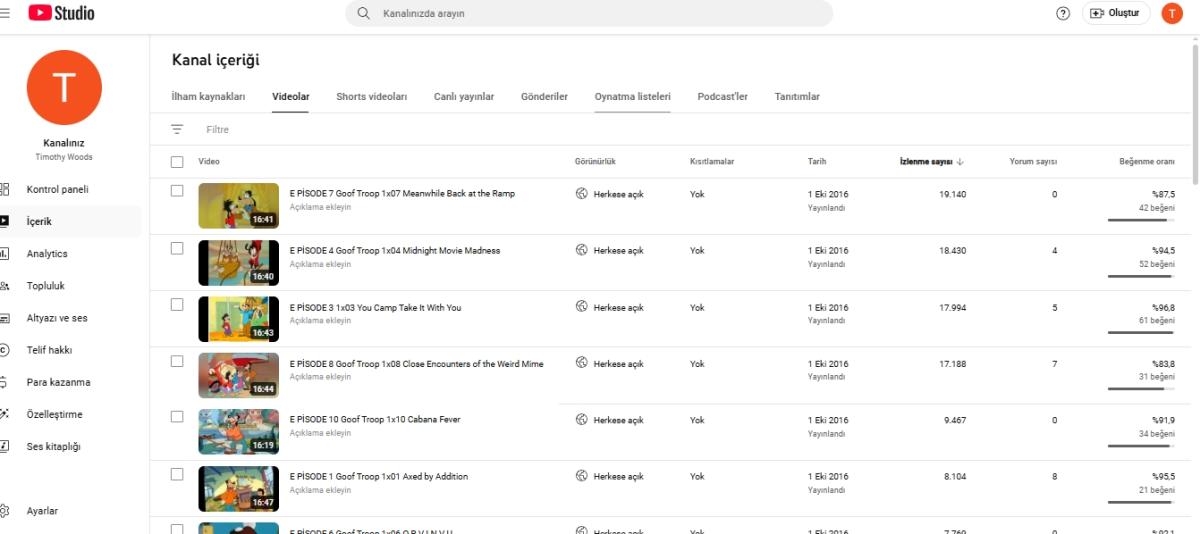Switch to the Oynatma listeleri tab

[x=632, y=97]
